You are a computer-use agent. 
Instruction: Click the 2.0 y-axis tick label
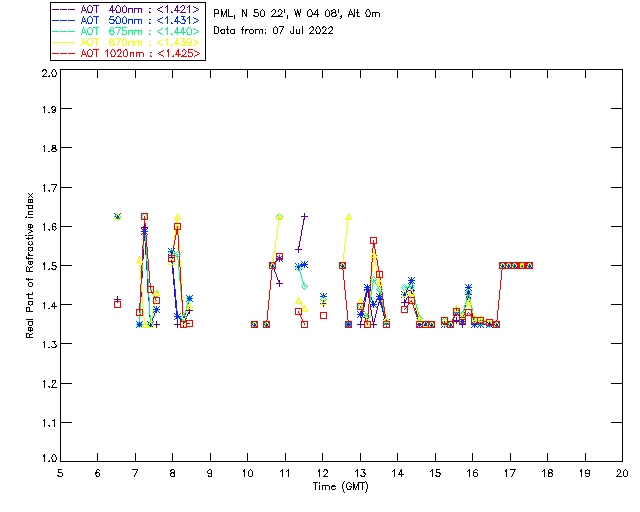pyautogui.click(x=49, y=73)
